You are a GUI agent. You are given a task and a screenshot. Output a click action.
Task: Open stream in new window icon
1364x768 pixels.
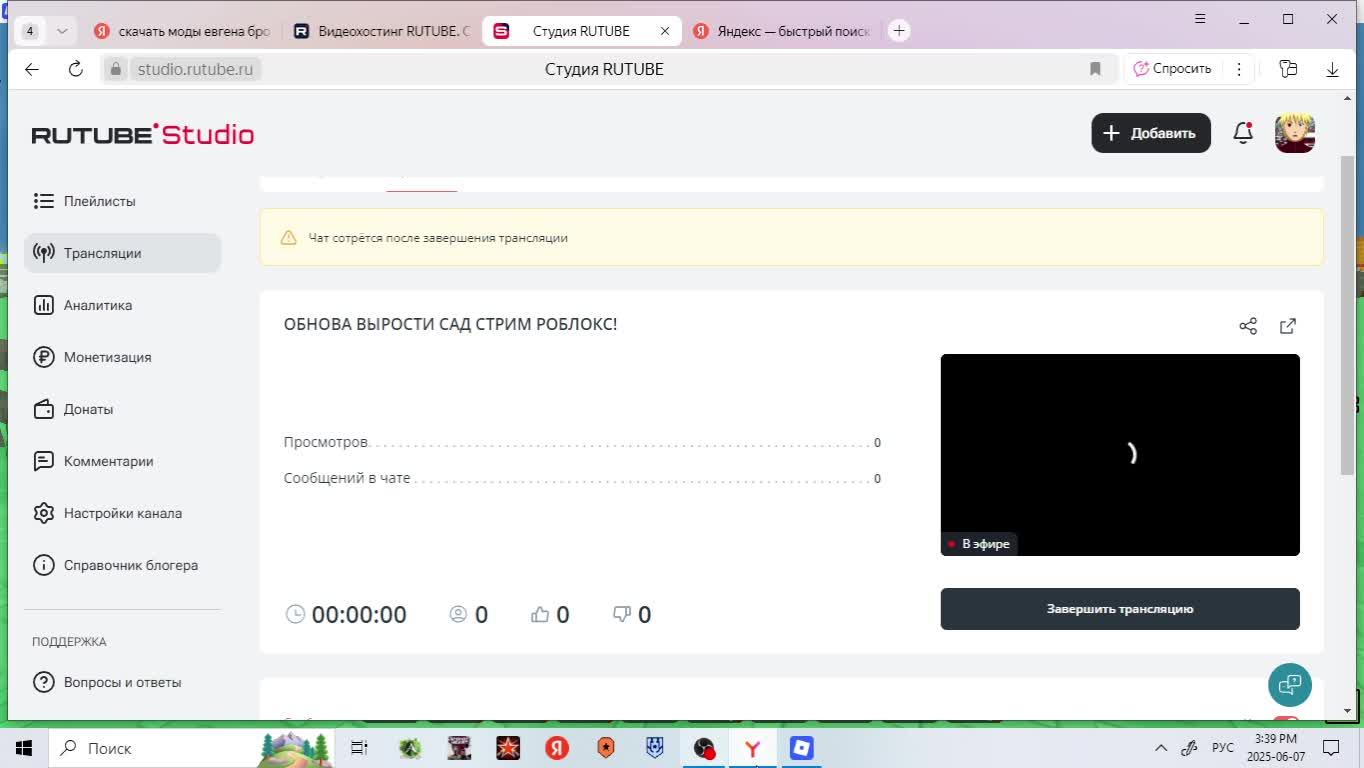pyautogui.click(x=1288, y=326)
